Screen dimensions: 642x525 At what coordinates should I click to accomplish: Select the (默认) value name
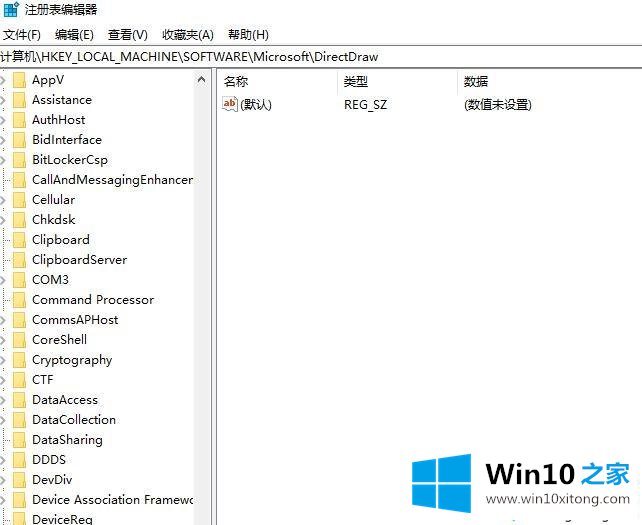click(256, 105)
